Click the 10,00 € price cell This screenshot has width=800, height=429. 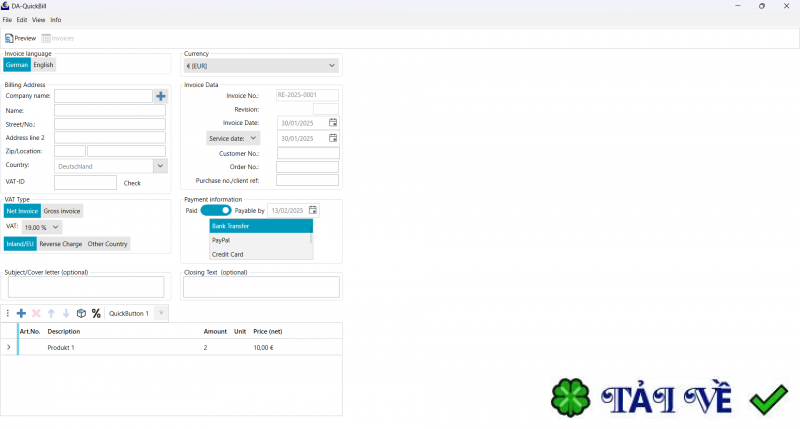[x=263, y=347]
